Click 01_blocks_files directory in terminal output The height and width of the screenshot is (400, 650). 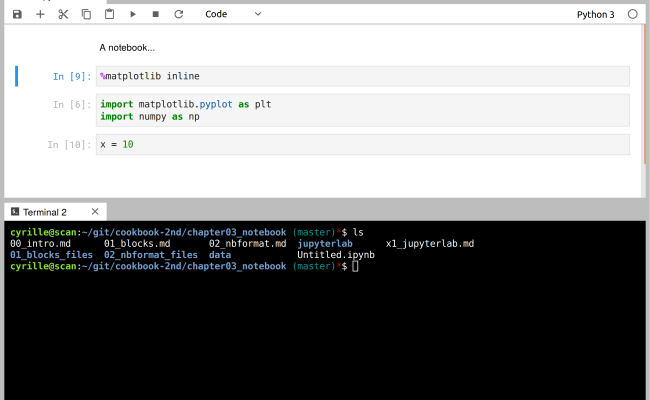(x=51, y=255)
